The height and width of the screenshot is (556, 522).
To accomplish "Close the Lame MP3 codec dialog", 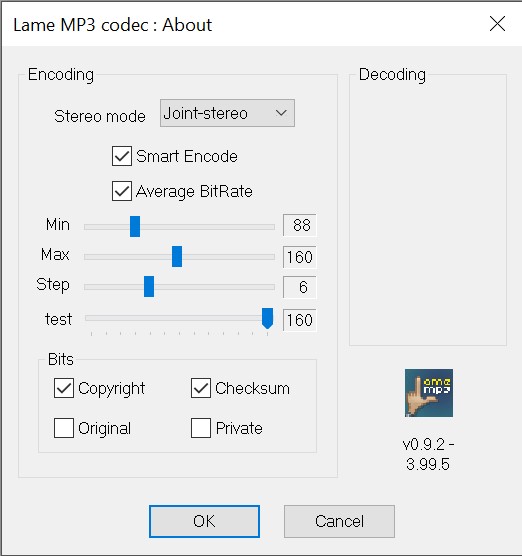I will pyautogui.click(x=497, y=24).
